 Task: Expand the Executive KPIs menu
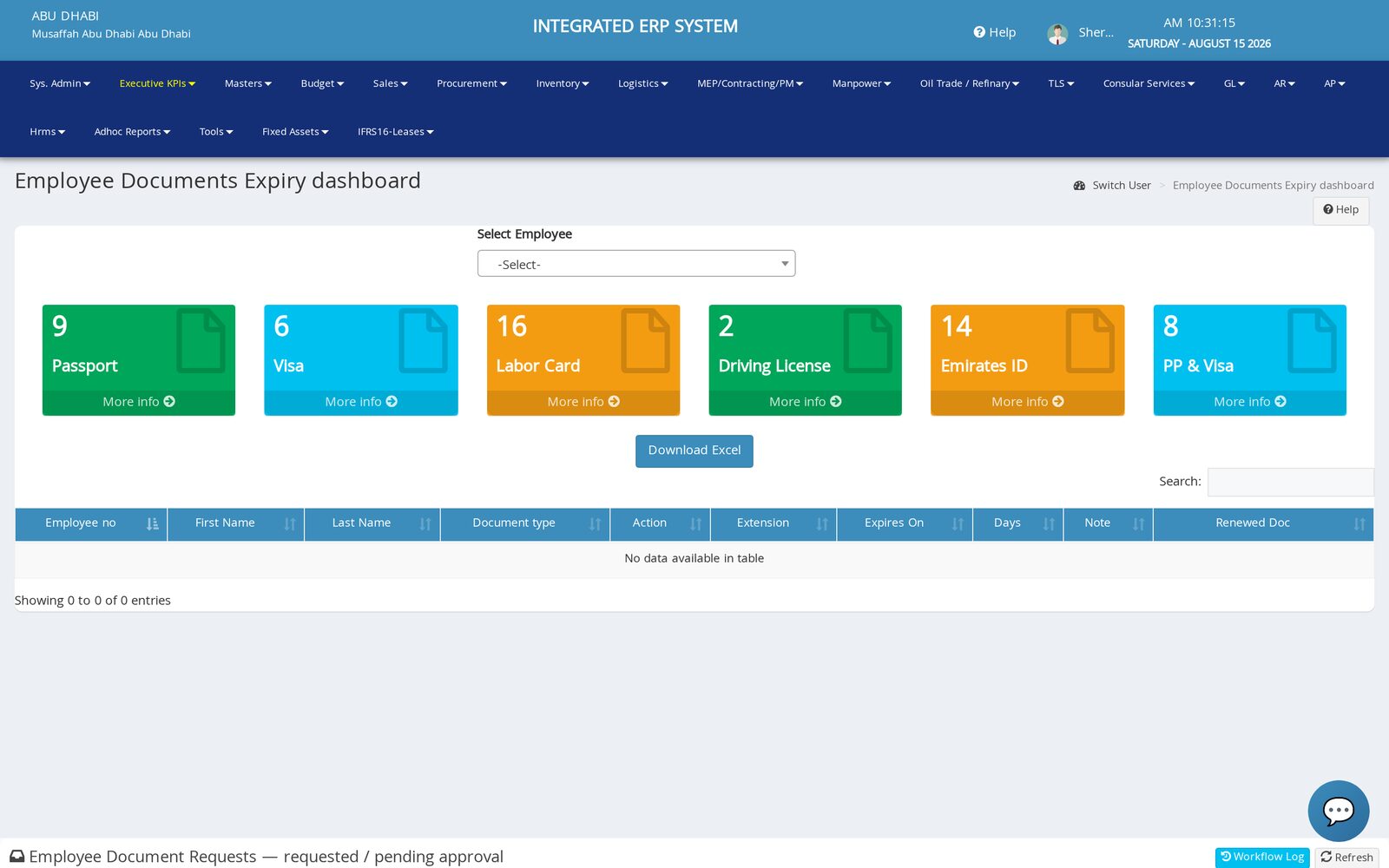coord(157,83)
